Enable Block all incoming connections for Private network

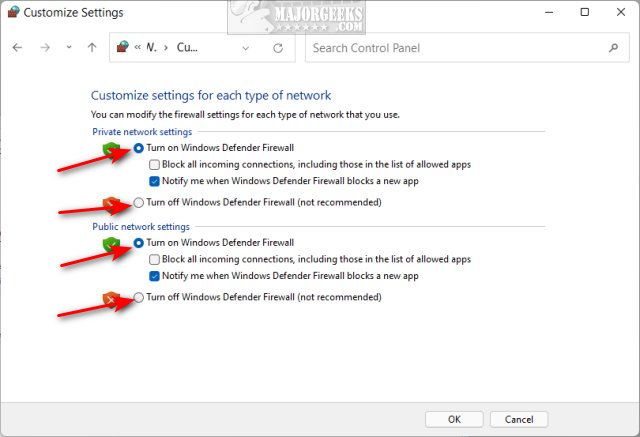click(154, 165)
